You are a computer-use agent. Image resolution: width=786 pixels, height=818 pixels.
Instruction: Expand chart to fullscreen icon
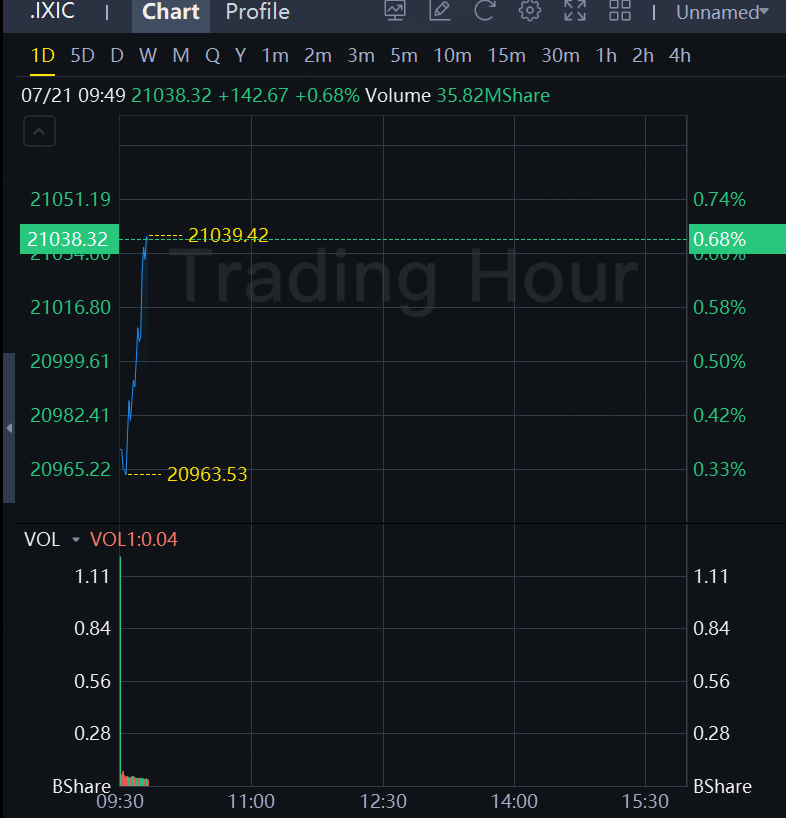(575, 11)
